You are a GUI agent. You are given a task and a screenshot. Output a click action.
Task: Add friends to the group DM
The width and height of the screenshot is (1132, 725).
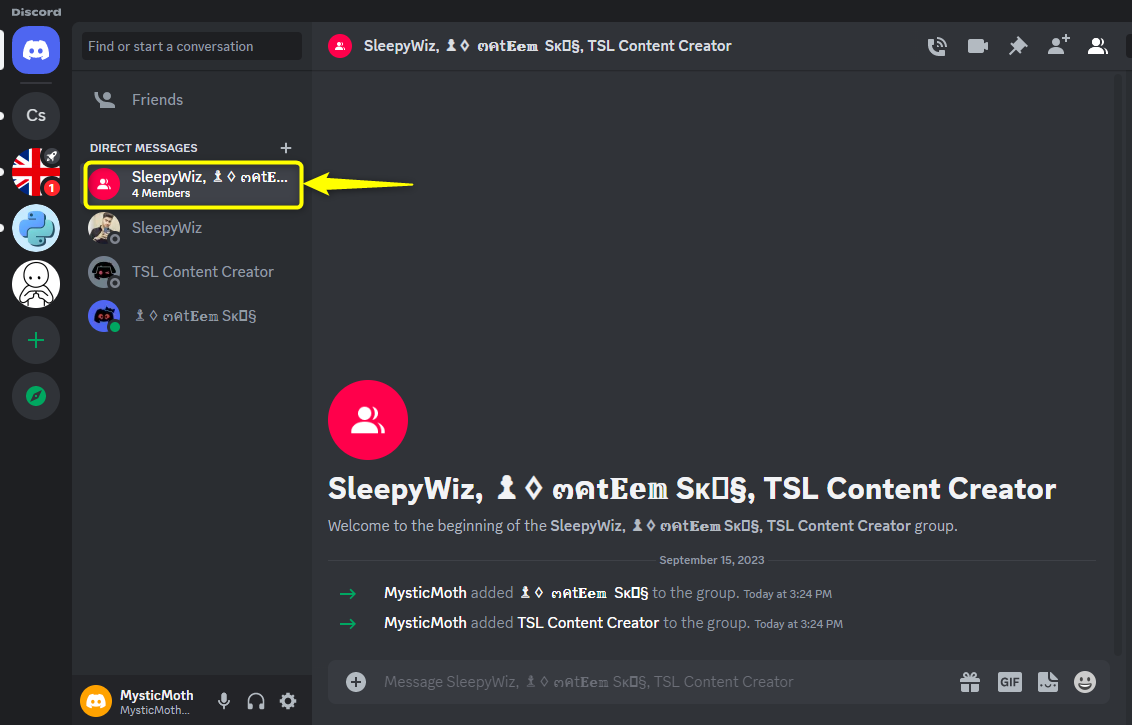point(1058,45)
